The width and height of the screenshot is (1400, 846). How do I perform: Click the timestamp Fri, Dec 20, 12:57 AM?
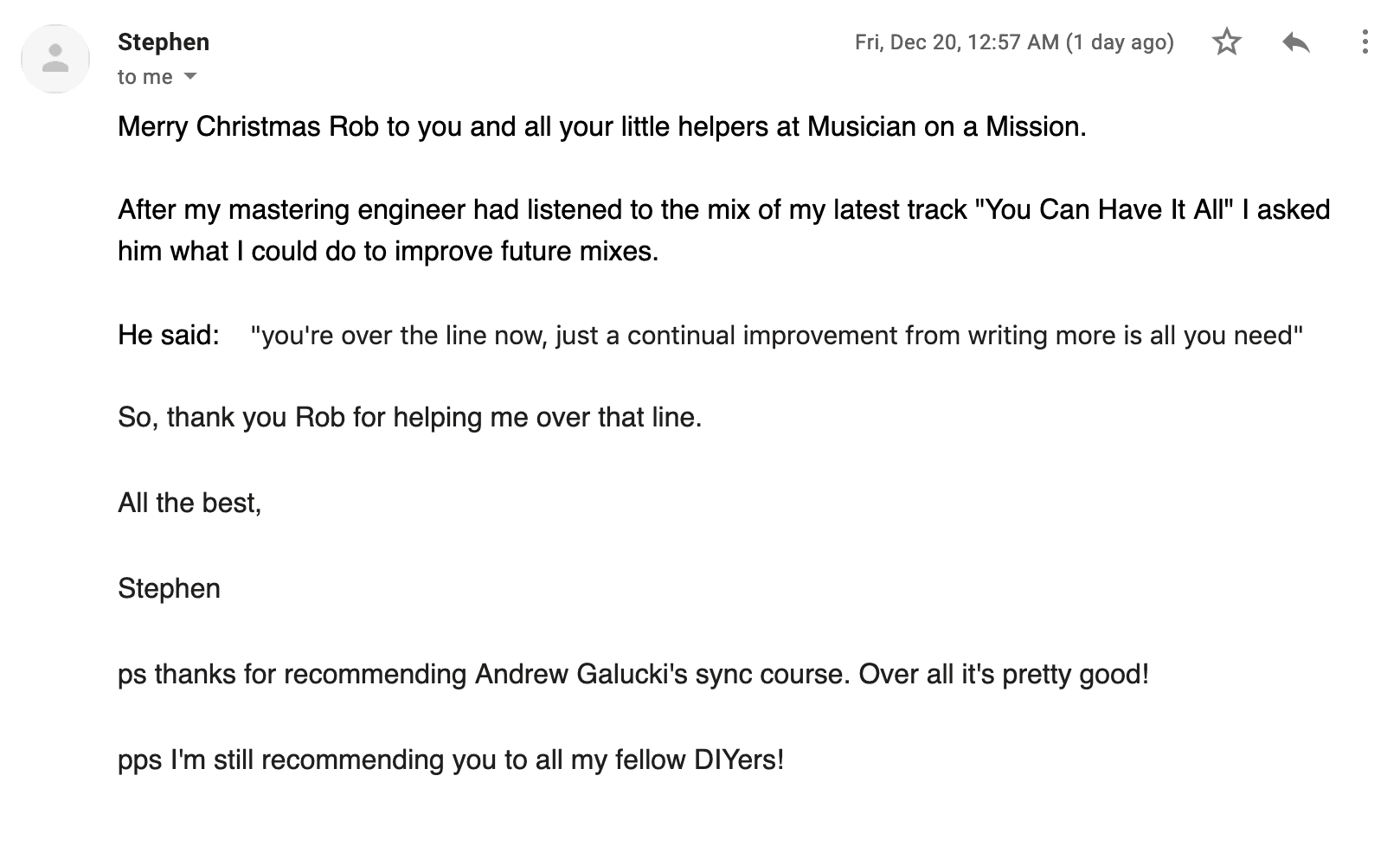click(x=957, y=42)
